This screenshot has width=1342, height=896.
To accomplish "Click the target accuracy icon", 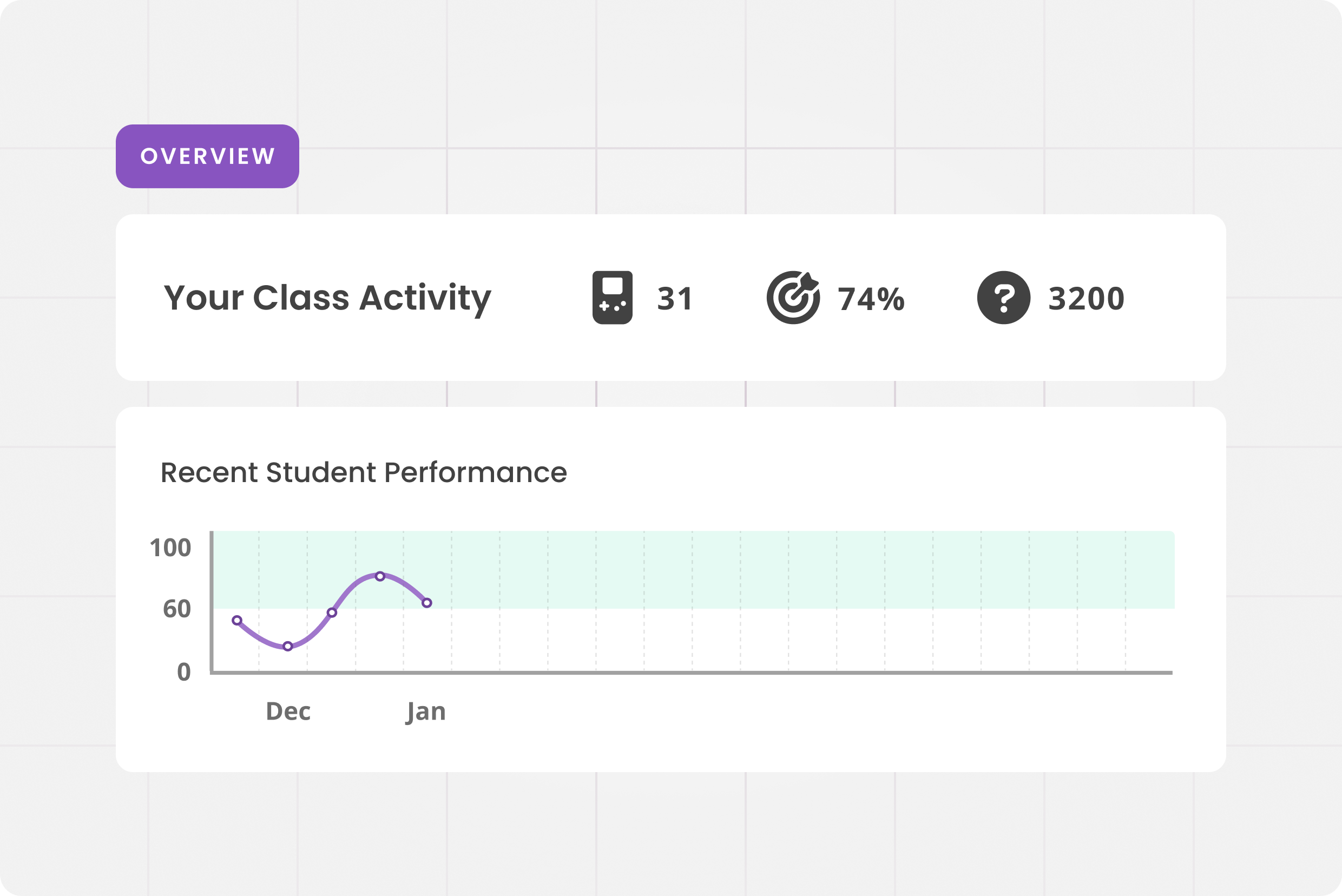I will point(793,298).
